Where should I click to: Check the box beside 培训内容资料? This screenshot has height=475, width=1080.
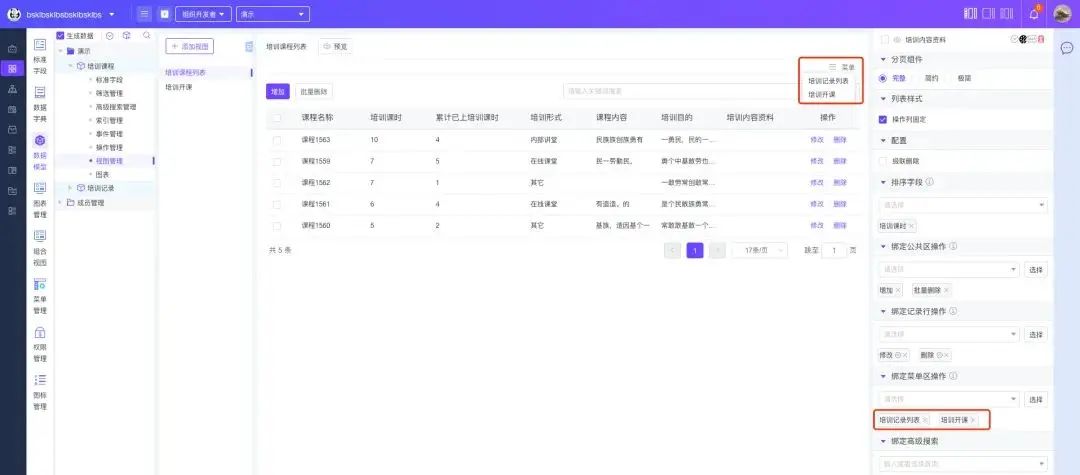point(885,40)
